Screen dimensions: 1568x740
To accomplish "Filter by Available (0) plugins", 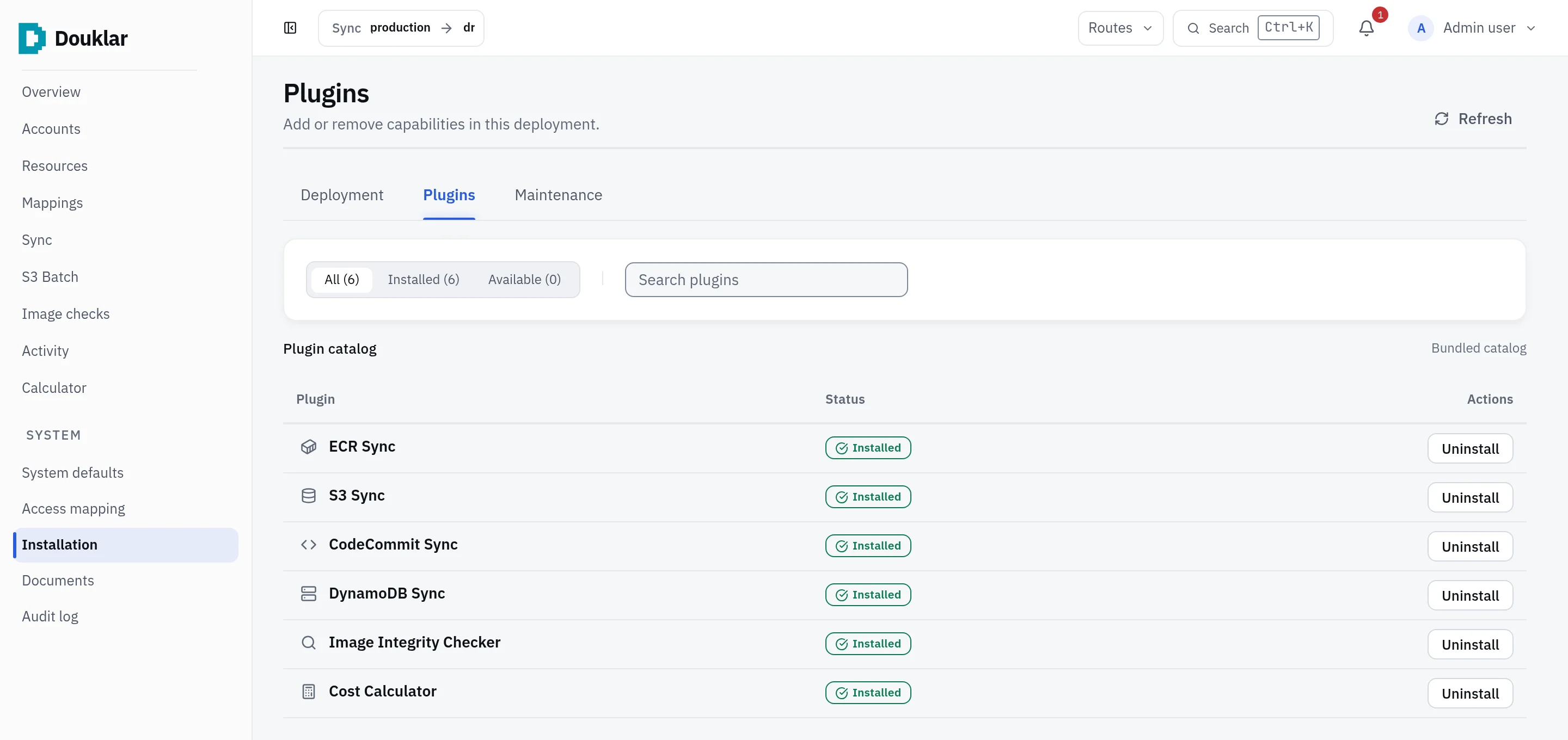I will pyautogui.click(x=524, y=279).
